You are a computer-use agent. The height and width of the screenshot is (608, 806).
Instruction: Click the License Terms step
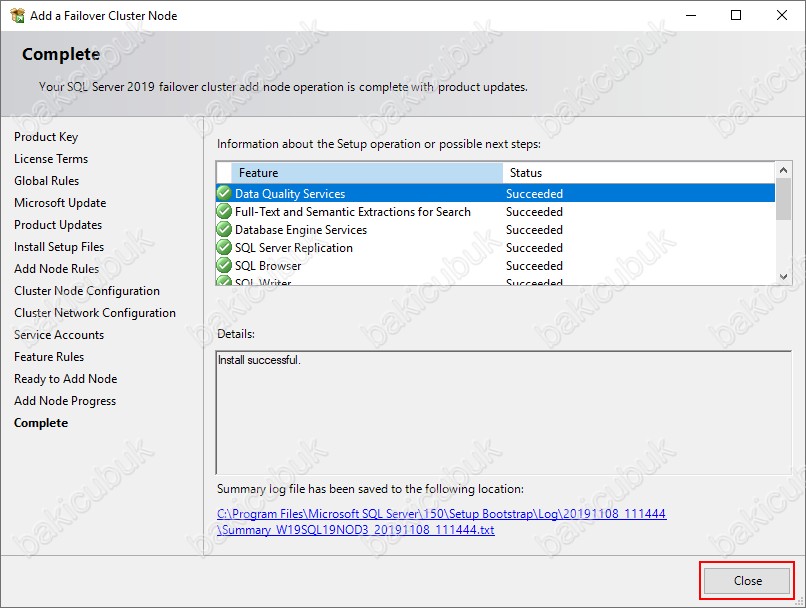[51, 159]
